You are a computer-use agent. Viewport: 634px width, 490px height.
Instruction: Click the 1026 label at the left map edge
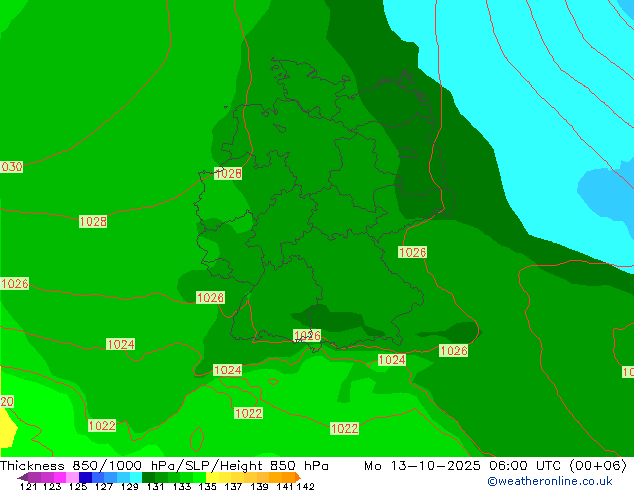pos(15,283)
